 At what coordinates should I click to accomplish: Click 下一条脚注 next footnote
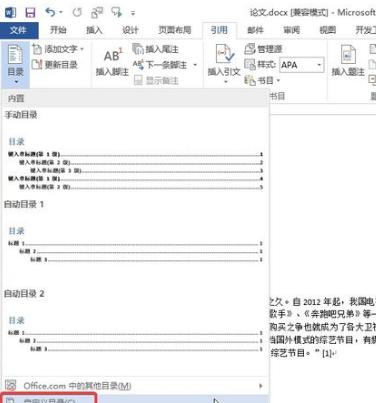click(160, 65)
